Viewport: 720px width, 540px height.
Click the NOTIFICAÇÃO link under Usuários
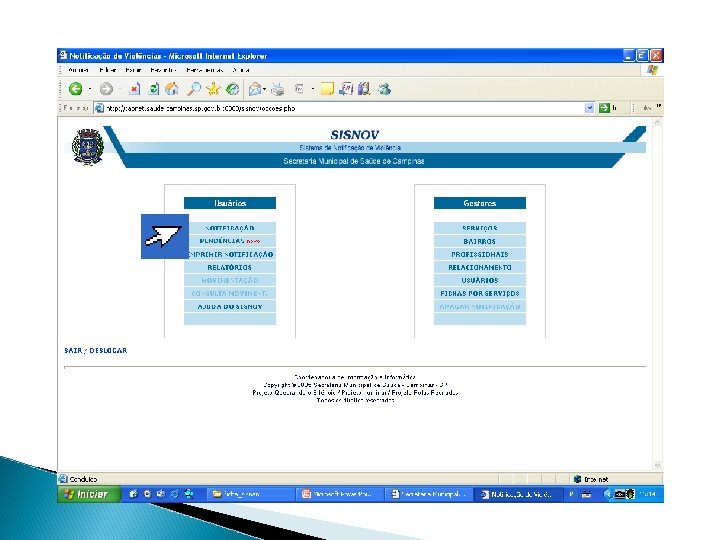click(230, 228)
